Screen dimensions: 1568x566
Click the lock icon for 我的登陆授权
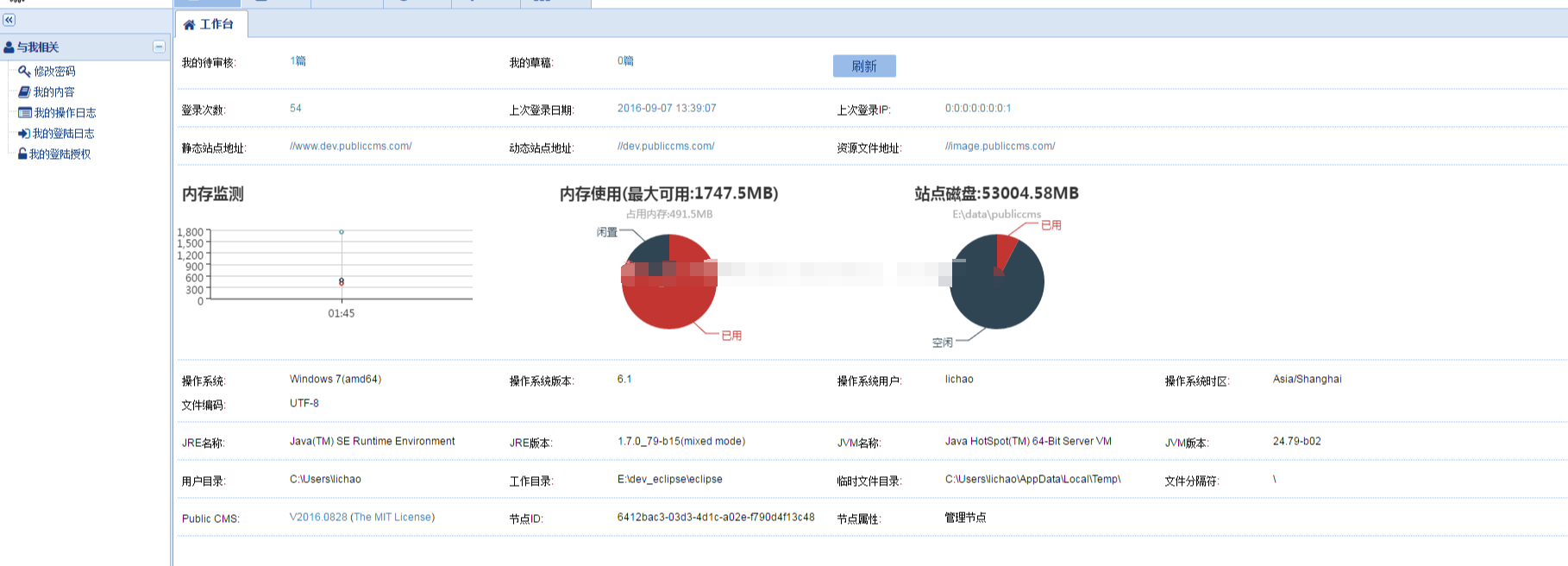tap(22, 154)
